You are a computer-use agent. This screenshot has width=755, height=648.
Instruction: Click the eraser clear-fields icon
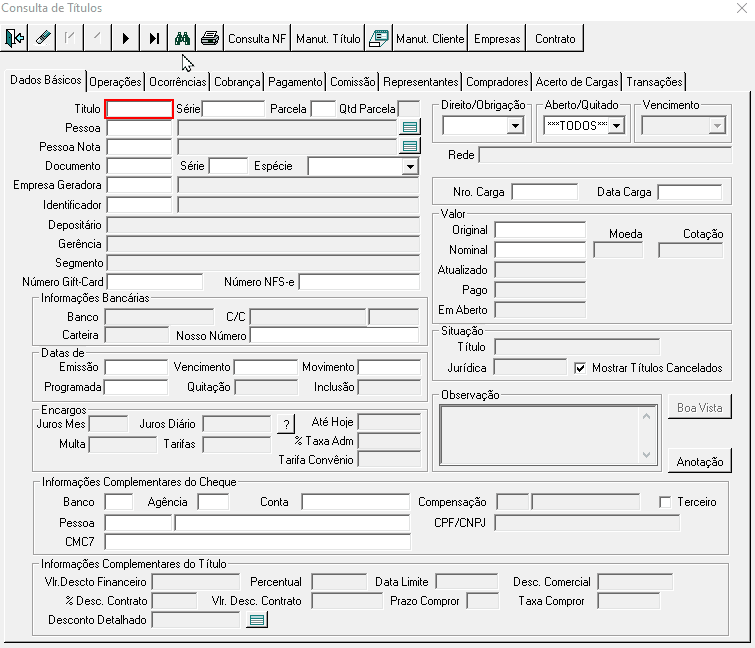42,38
